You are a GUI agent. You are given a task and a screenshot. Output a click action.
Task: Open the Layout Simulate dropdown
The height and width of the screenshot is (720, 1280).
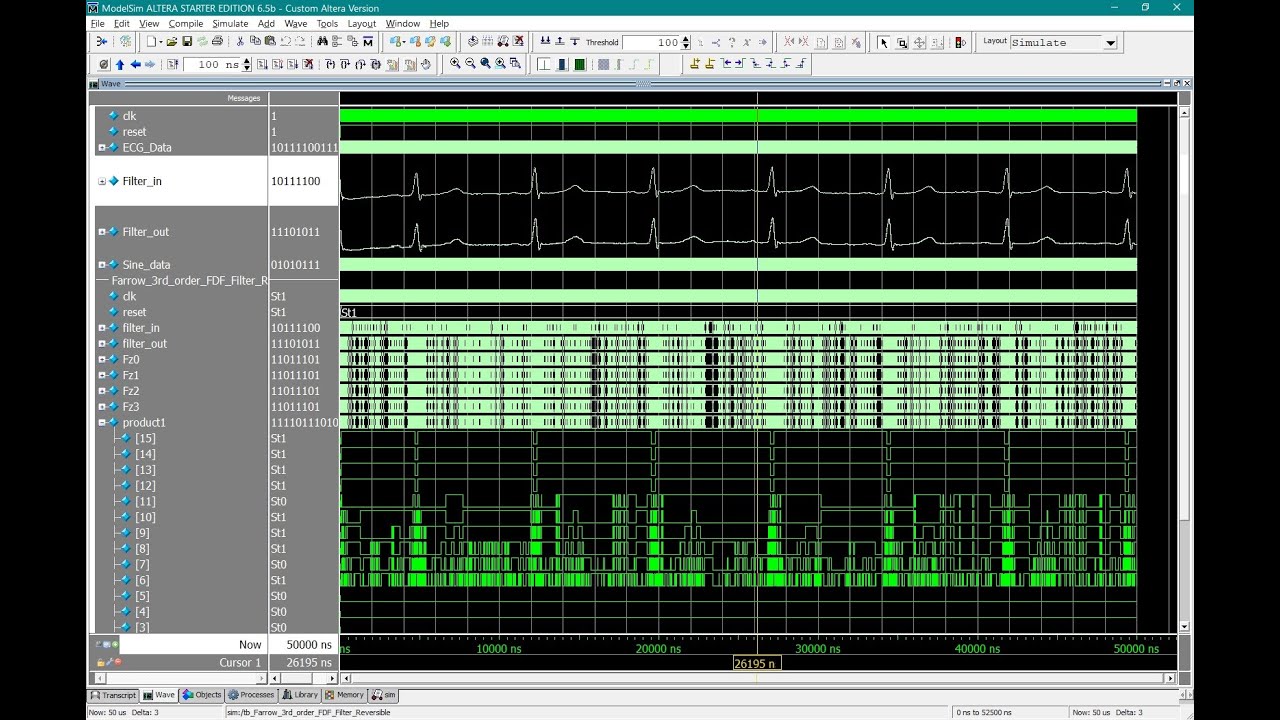[x=1110, y=43]
